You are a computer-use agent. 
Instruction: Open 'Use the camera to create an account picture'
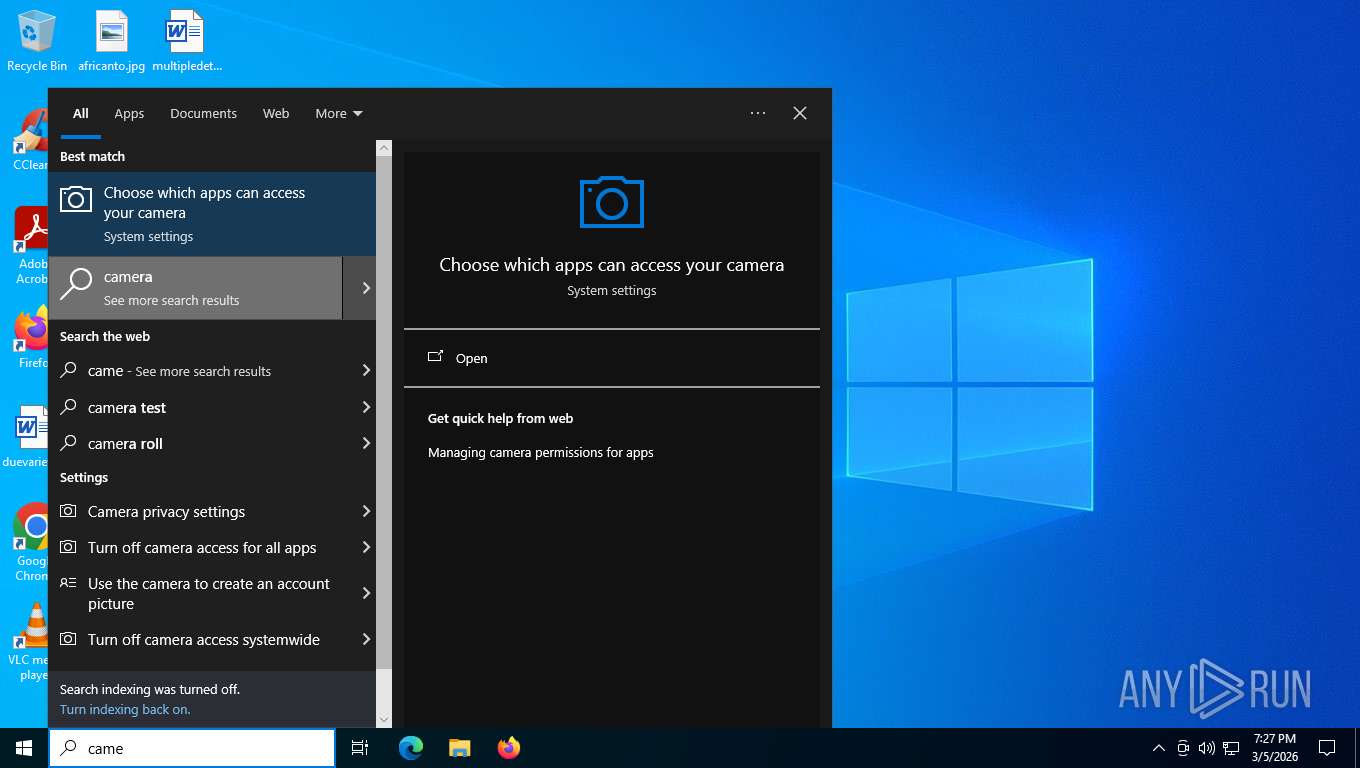(x=200, y=594)
